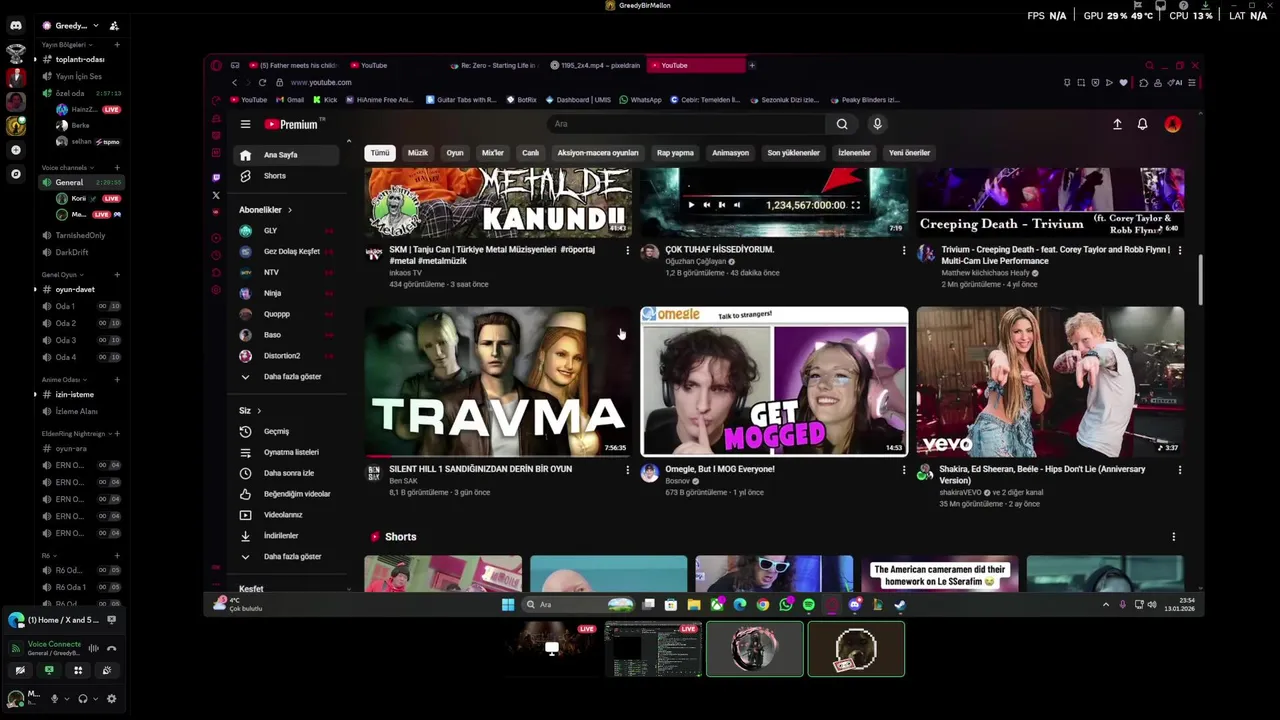Open Discord user settings gear

[111, 699]
